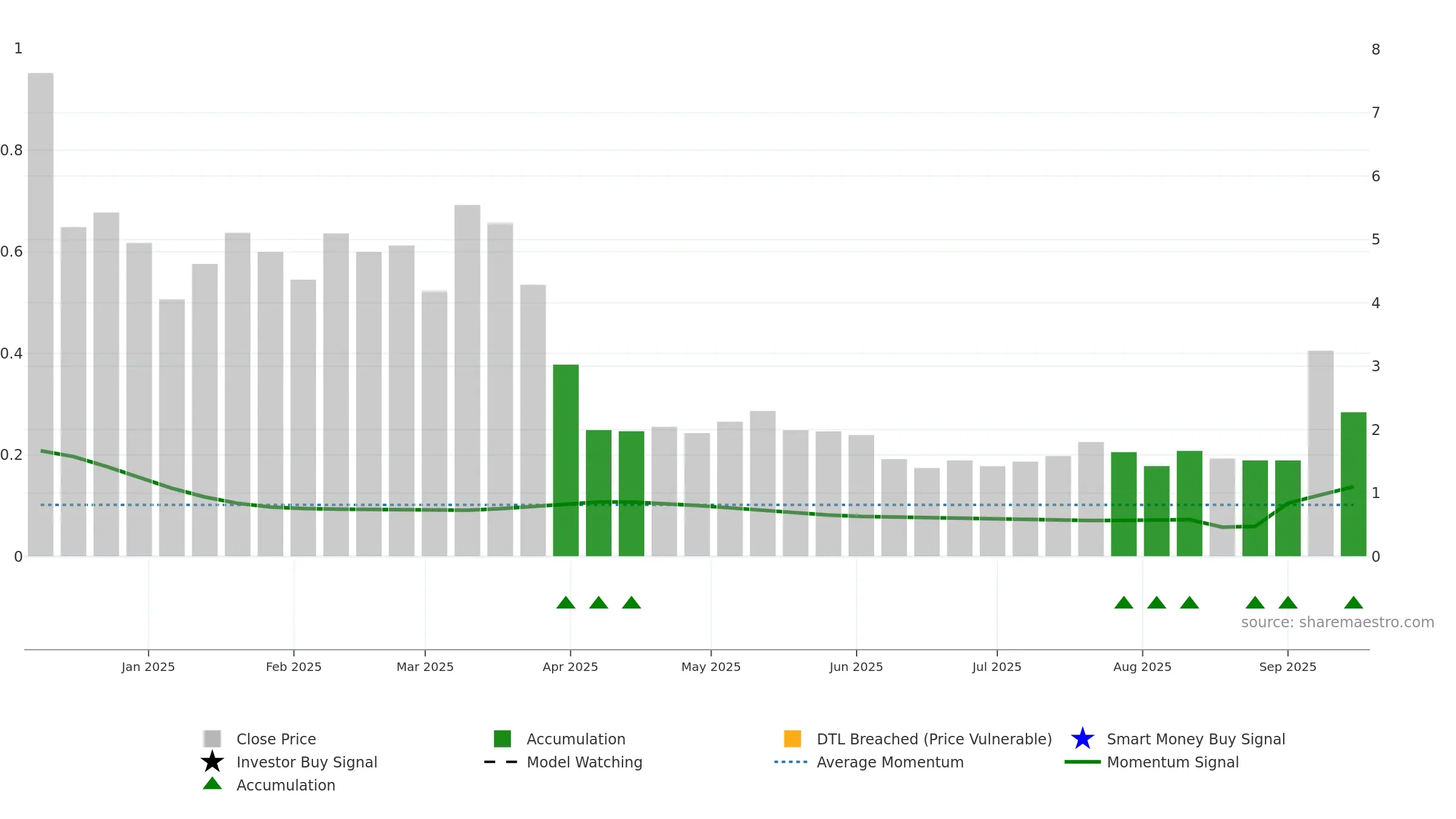The height and width of the screenshot is (819, 1456).
Task: Click the gray Close Price legend swatch
Action: [x=212, y=738]
